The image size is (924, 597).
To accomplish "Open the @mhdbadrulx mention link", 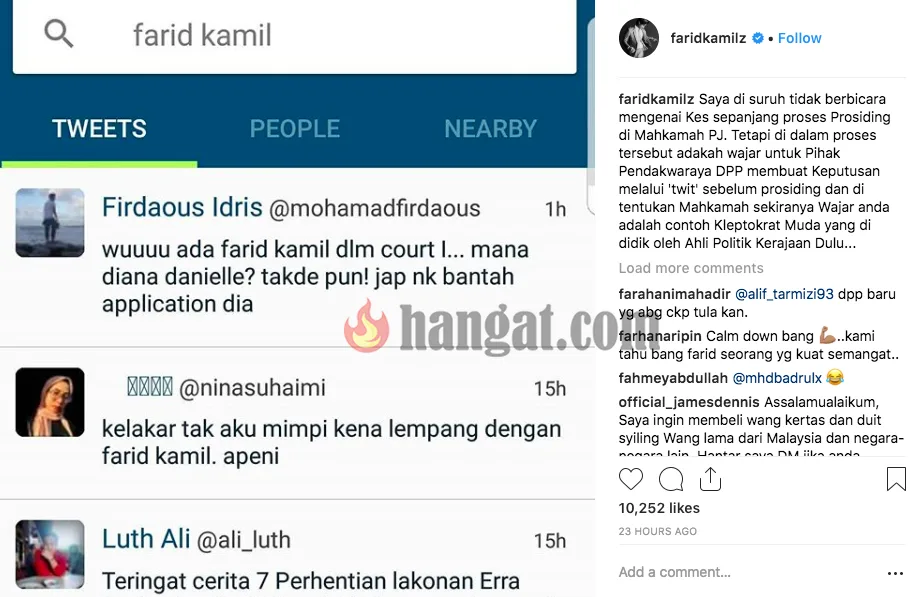I will (777, 378).
